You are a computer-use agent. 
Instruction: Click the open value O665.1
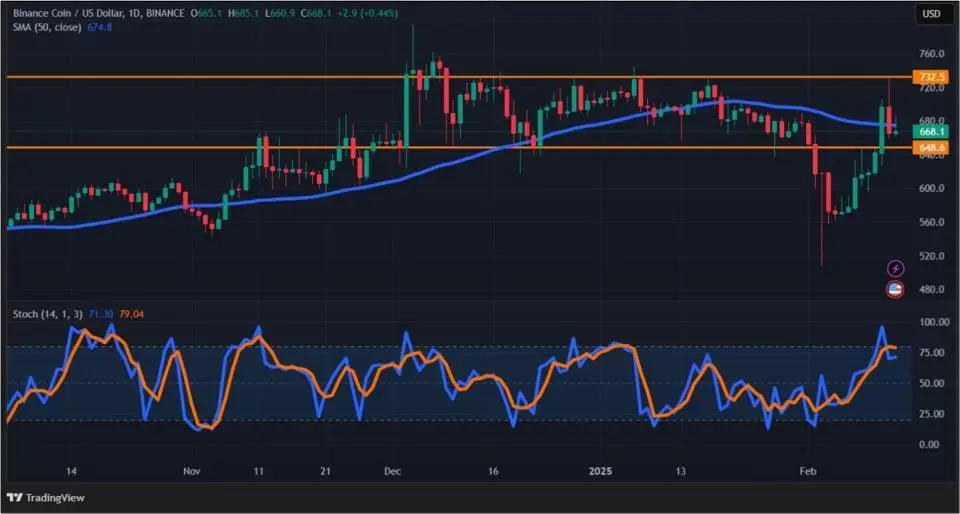pos(204,13)
